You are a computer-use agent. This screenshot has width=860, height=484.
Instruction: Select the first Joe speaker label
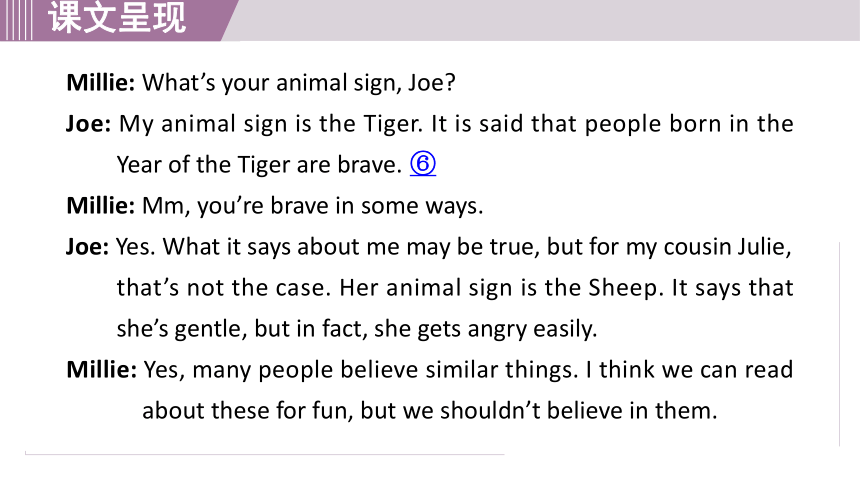click(x=88, y=124)
